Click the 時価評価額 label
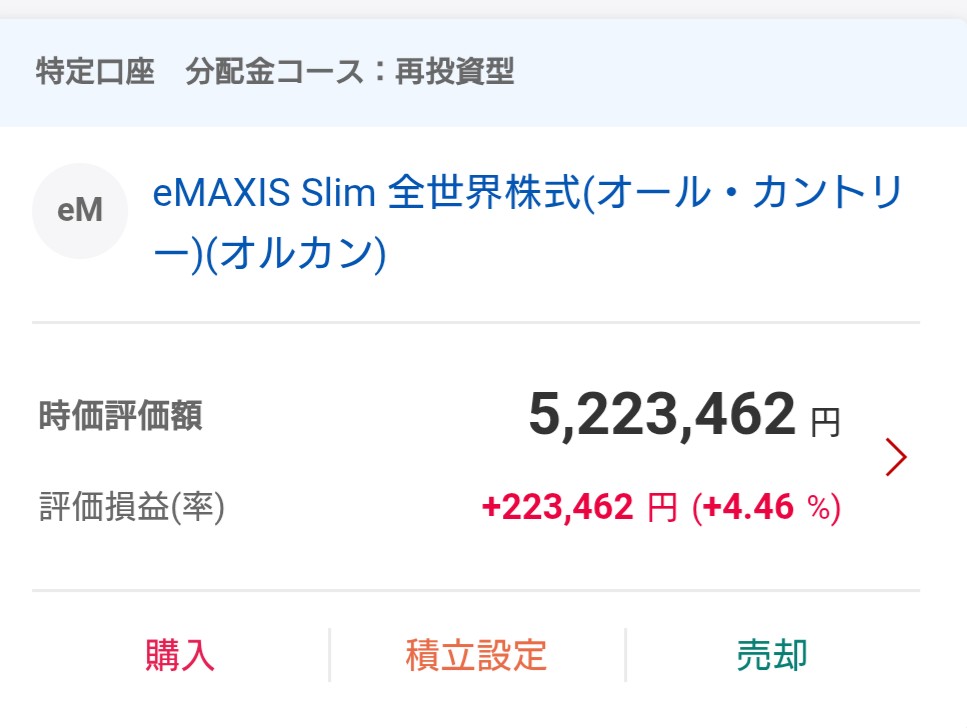The height and width of the screenshot is (728, 967). click(120, 415)
